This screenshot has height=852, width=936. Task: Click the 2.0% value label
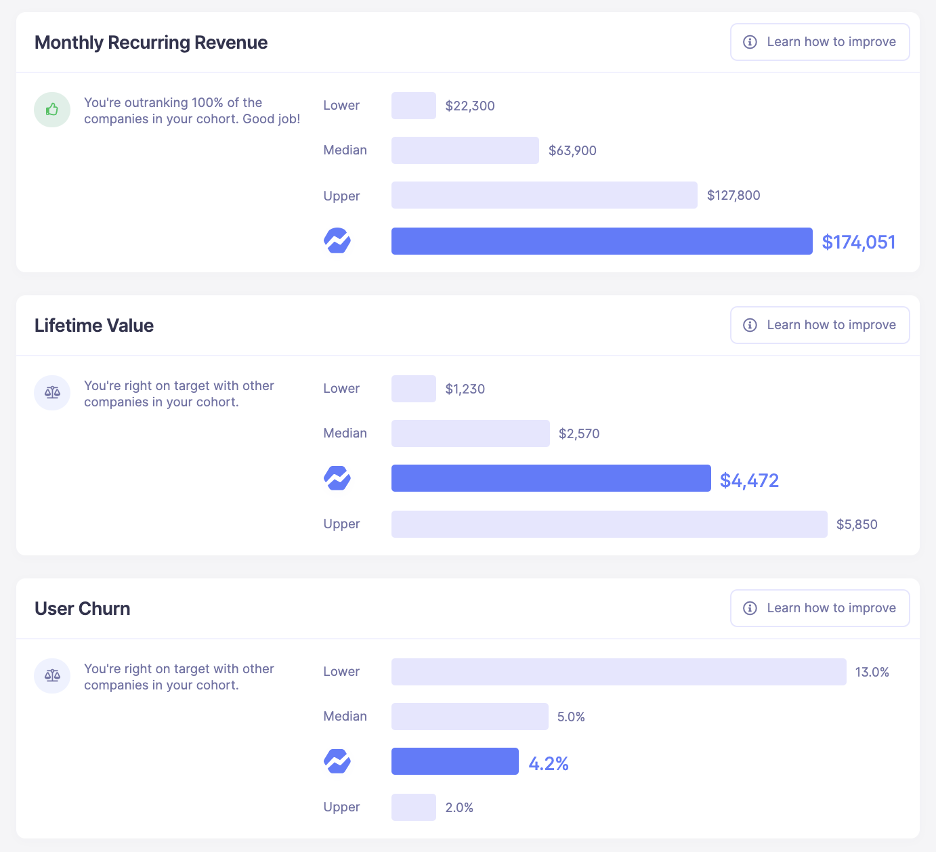click(x=459, y=807)
